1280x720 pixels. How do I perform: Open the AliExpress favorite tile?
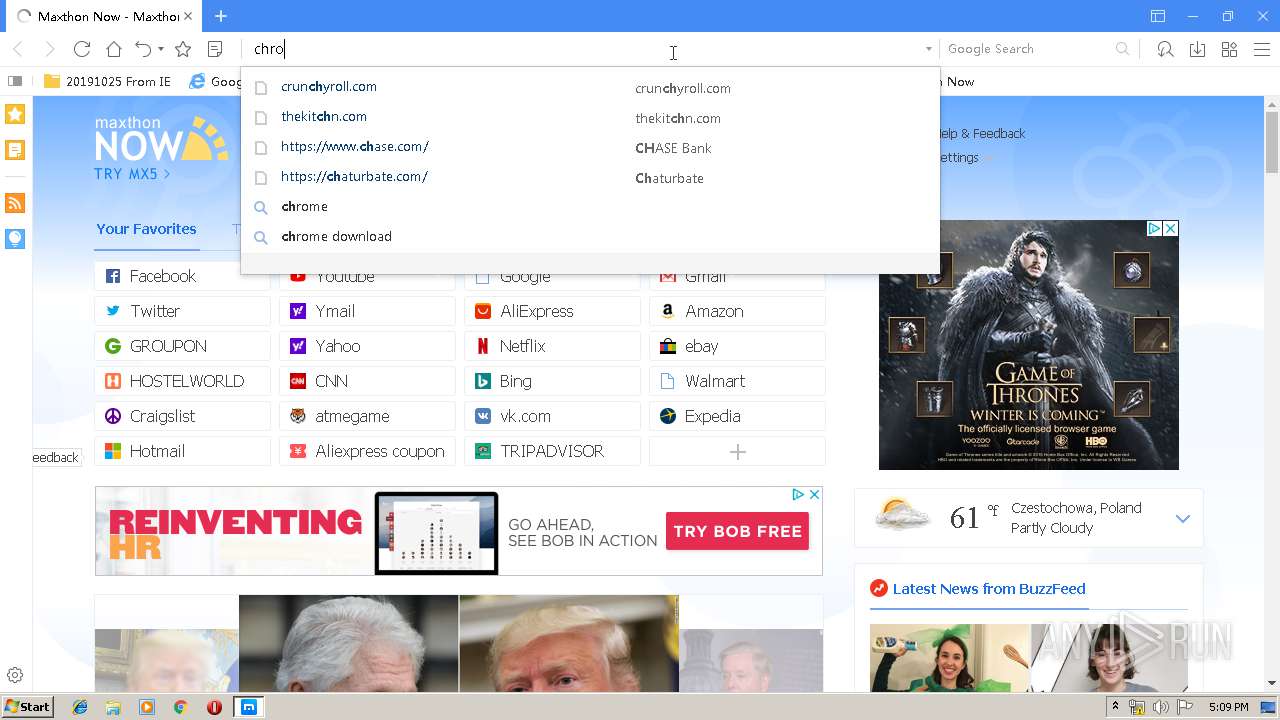[552, 311]
